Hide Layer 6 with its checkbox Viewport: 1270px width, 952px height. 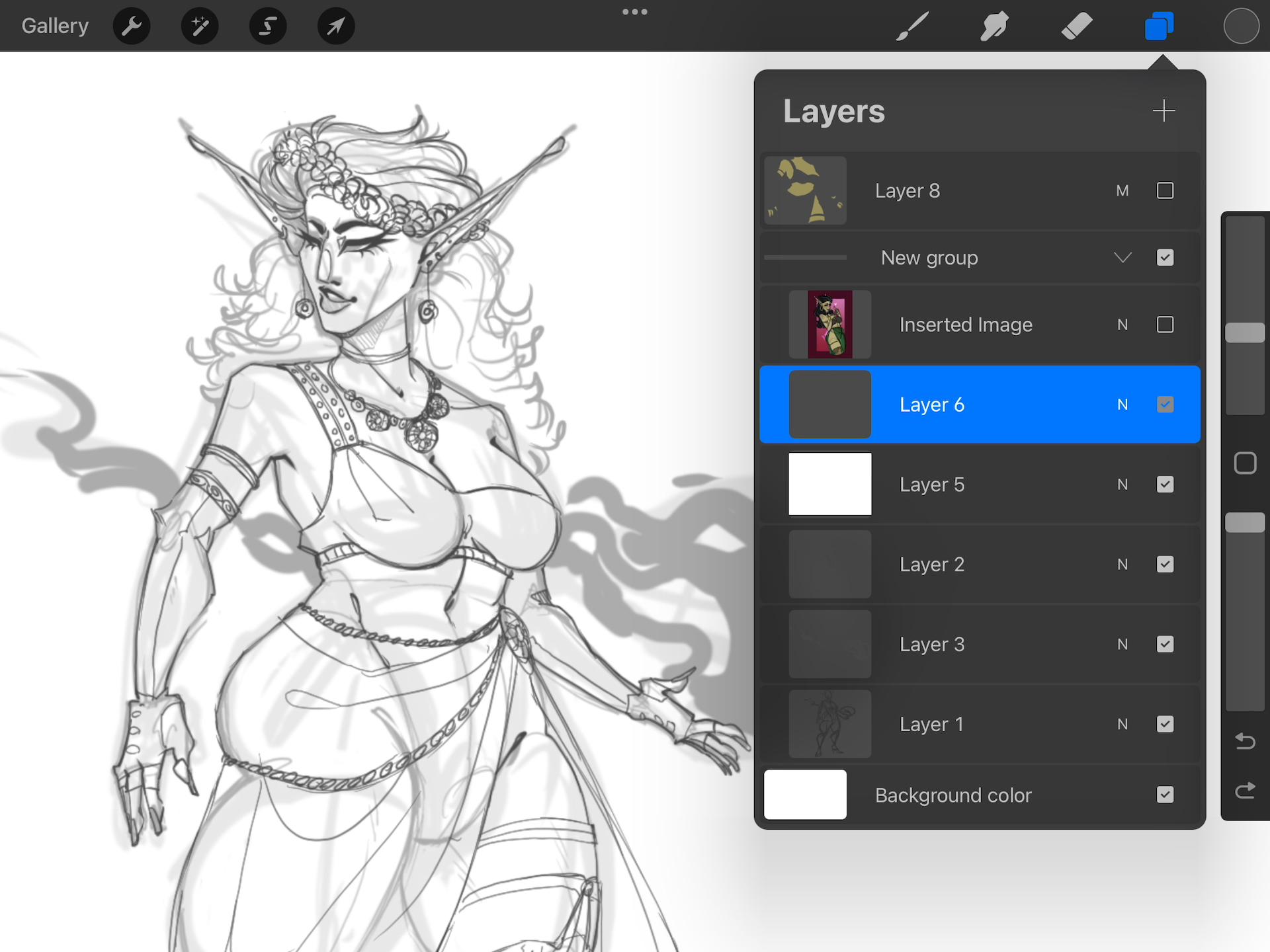coord(1165,404)
